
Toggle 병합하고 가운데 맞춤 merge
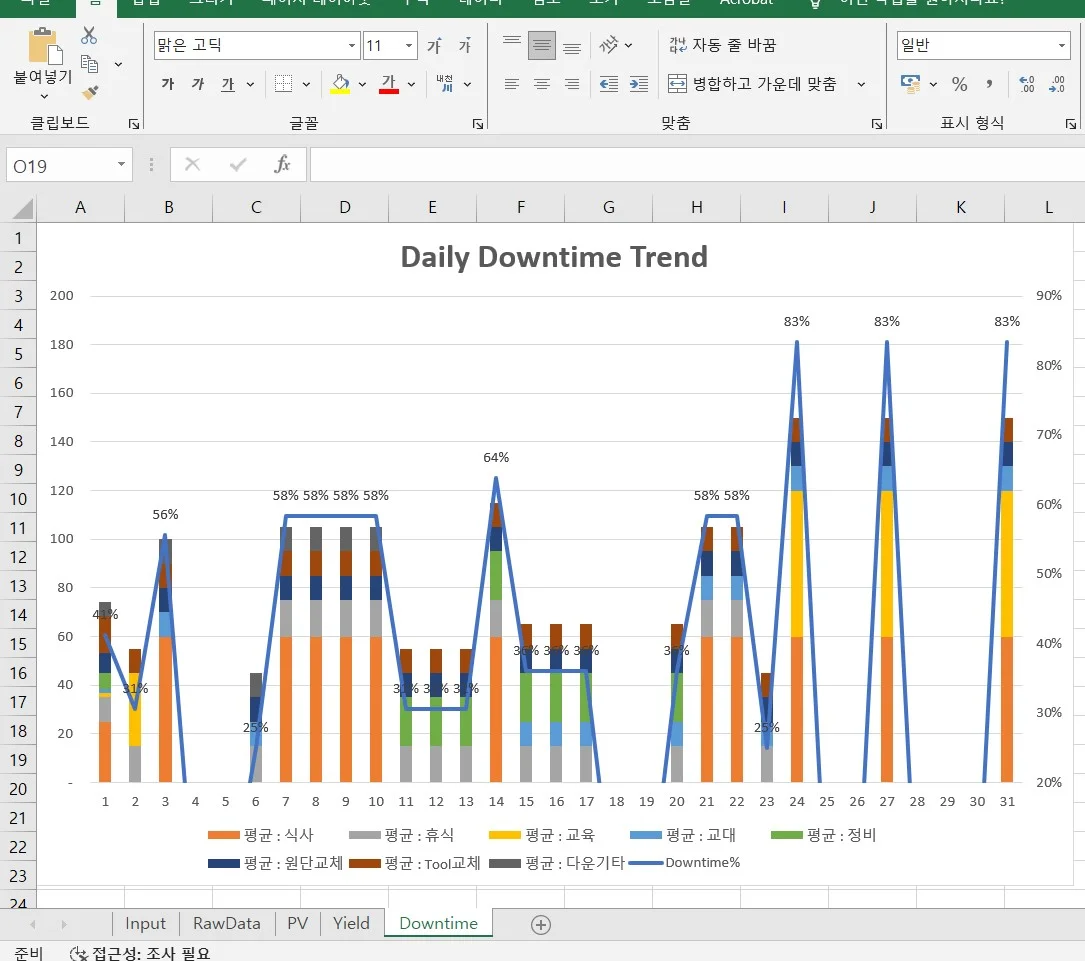point(752,84)
